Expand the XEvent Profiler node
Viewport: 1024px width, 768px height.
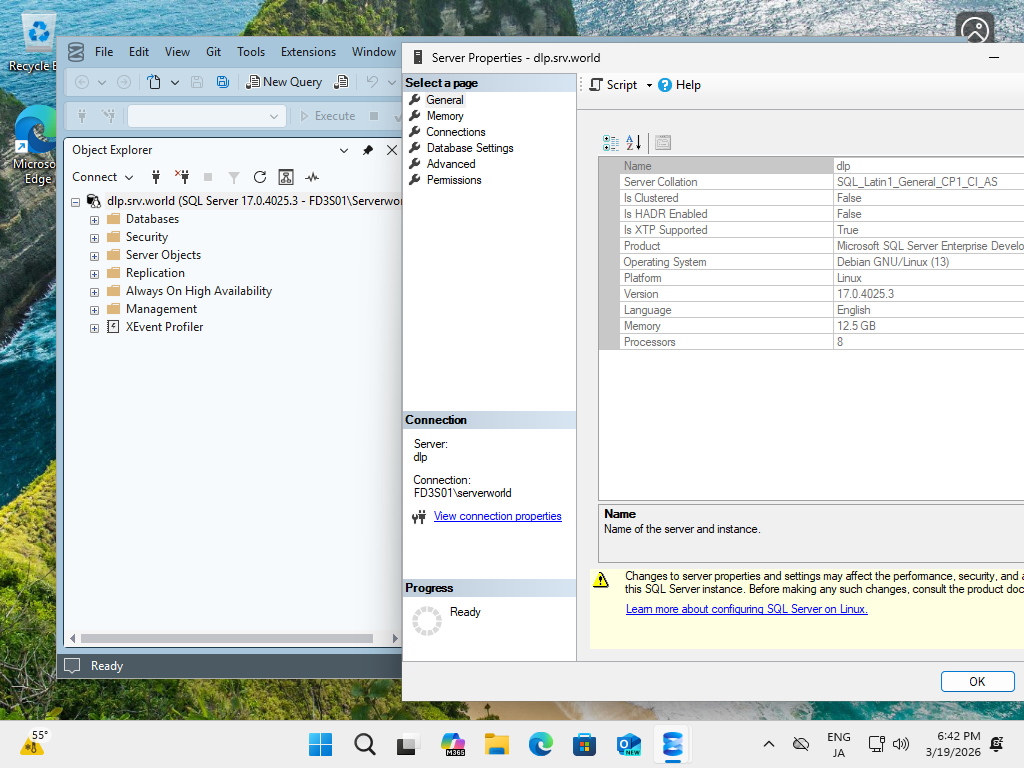(x=94, y=328)
